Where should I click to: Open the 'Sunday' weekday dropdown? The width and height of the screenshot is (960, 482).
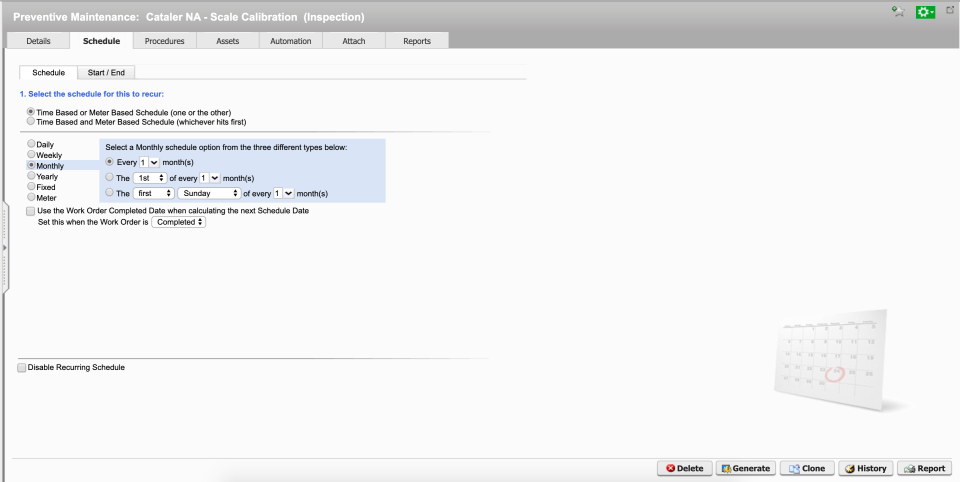pos(209,193)
